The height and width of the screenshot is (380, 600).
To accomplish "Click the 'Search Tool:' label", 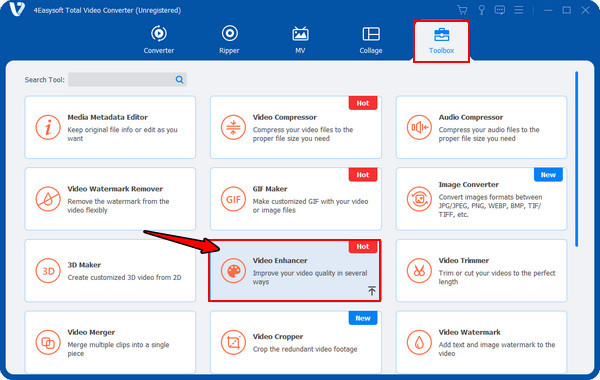I will tap(44, 80).
